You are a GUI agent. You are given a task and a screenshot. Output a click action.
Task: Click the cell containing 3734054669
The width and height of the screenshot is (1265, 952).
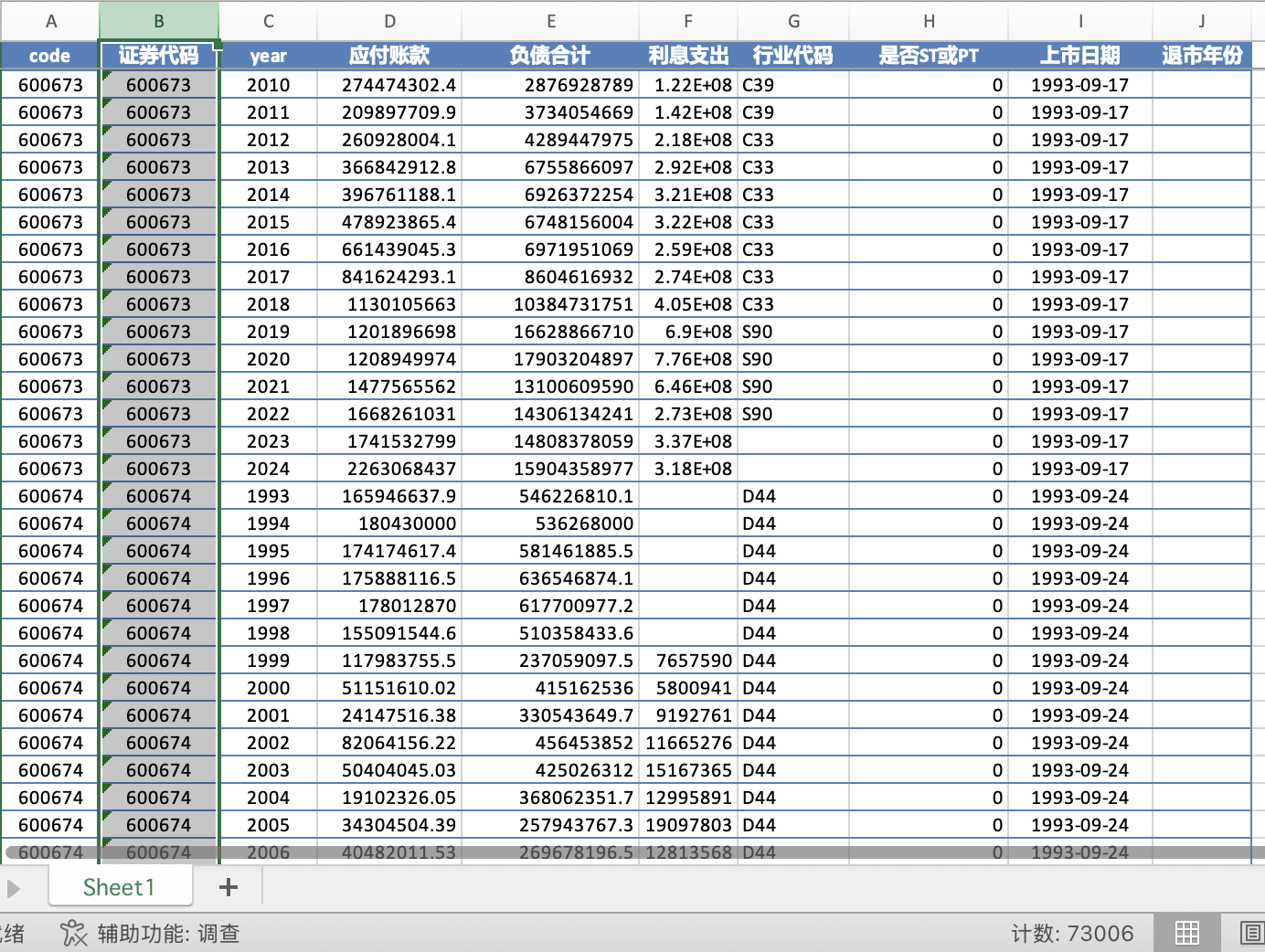[x=550, y=112]
